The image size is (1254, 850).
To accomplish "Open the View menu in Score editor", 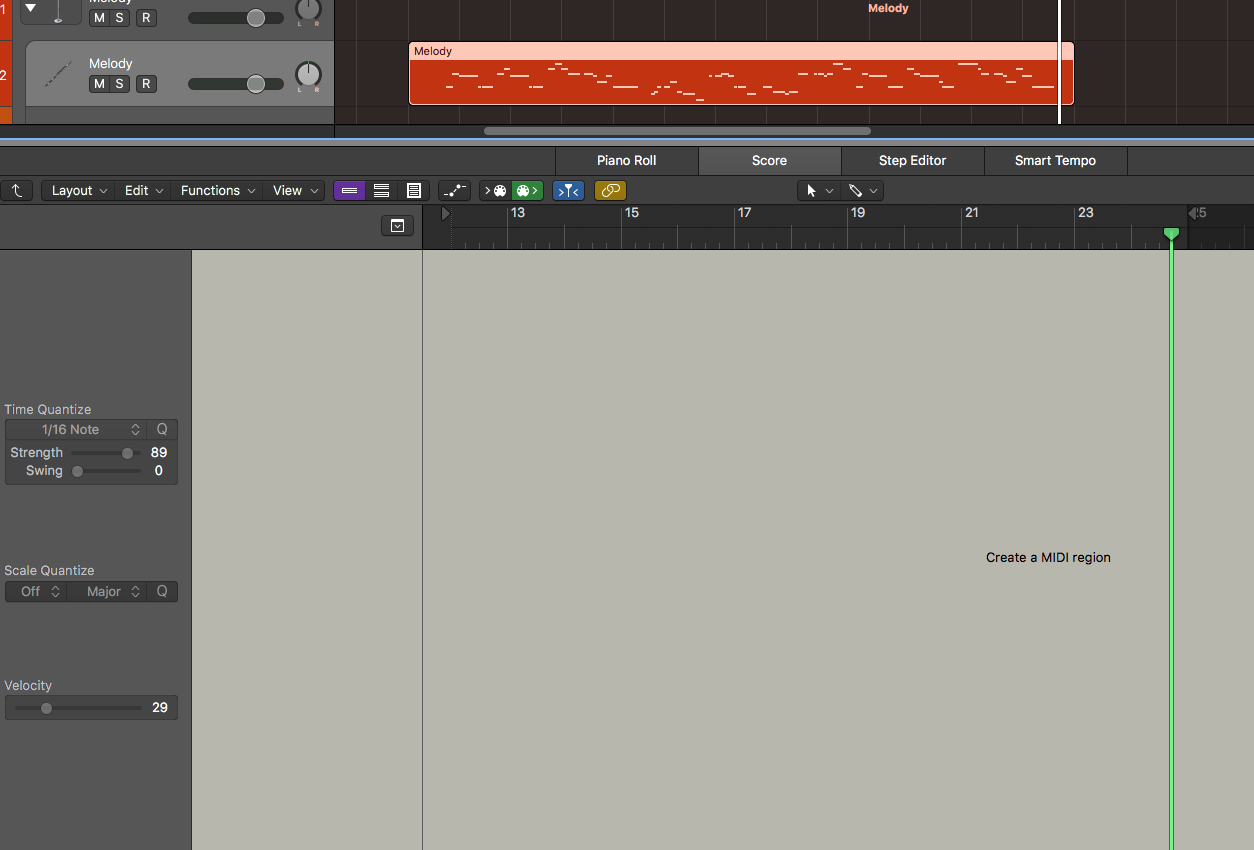I will 296,190.
